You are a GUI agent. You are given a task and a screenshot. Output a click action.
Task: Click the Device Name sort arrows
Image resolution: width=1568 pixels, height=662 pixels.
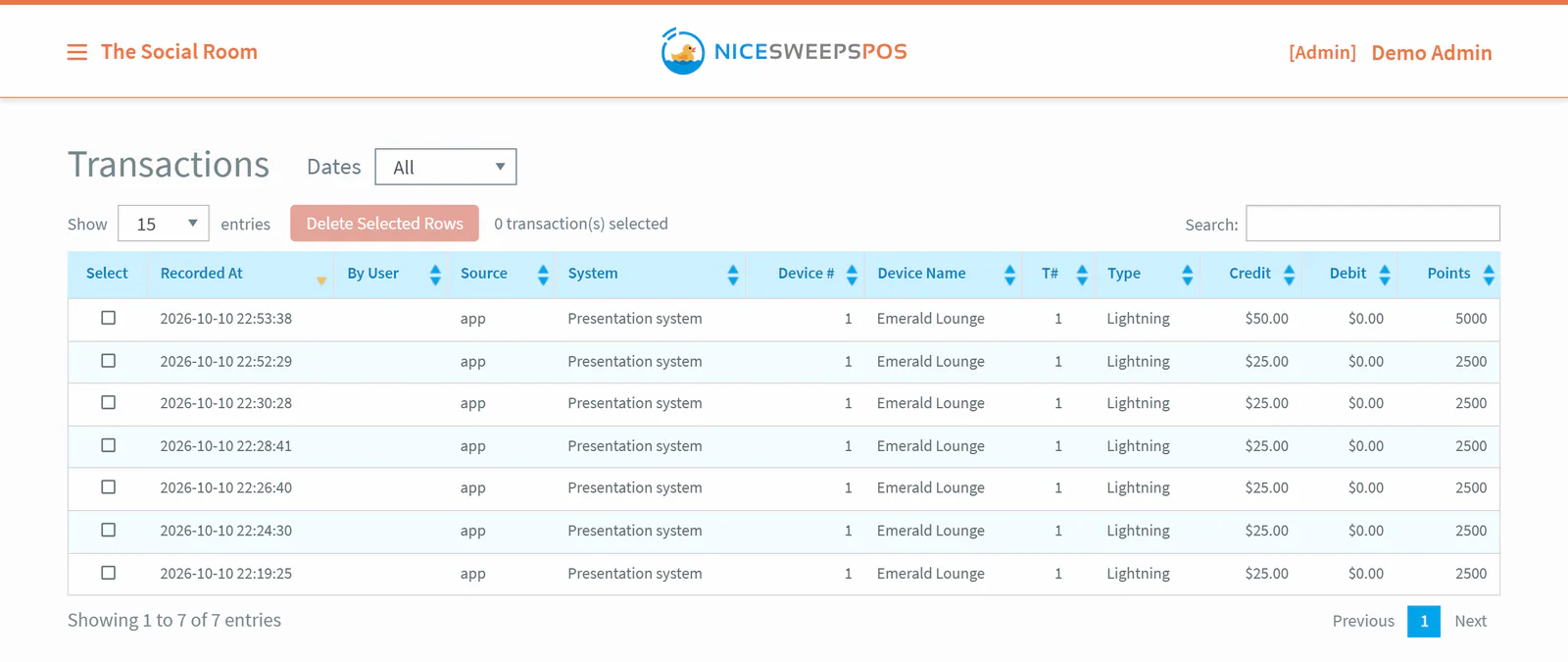[x=1009, y=275]
